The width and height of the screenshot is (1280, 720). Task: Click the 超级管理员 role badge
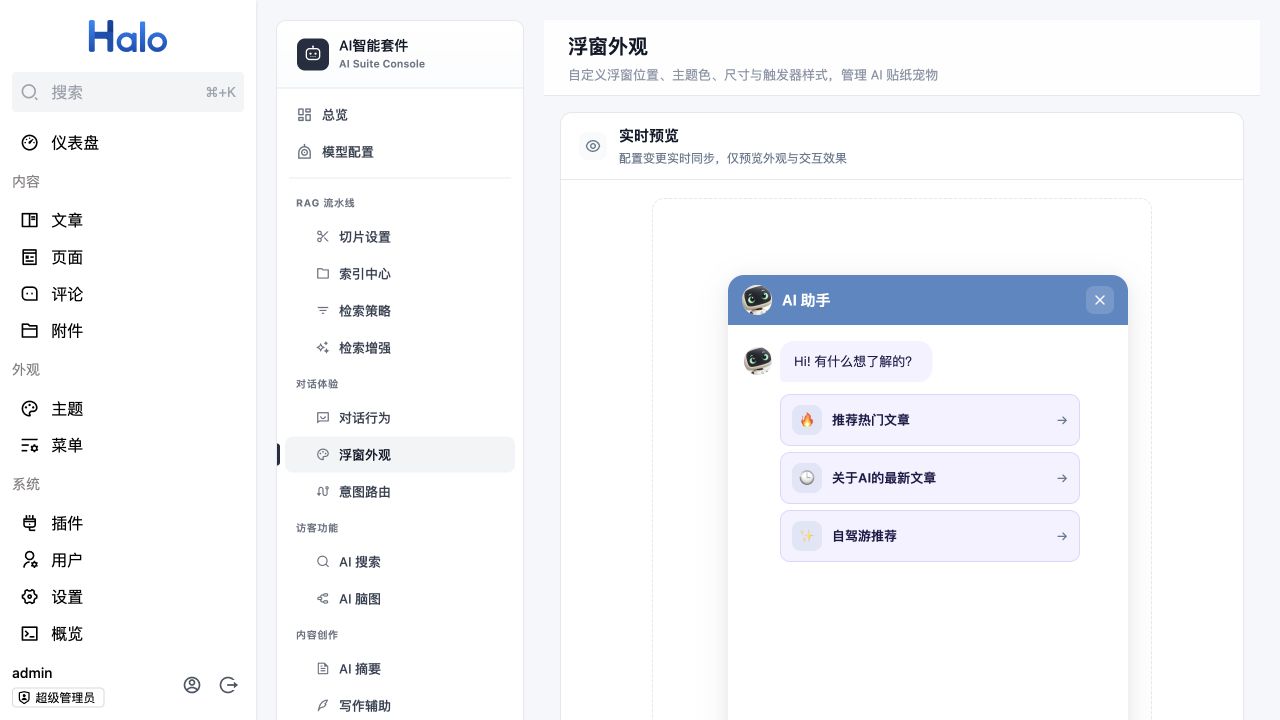(58, 698)
